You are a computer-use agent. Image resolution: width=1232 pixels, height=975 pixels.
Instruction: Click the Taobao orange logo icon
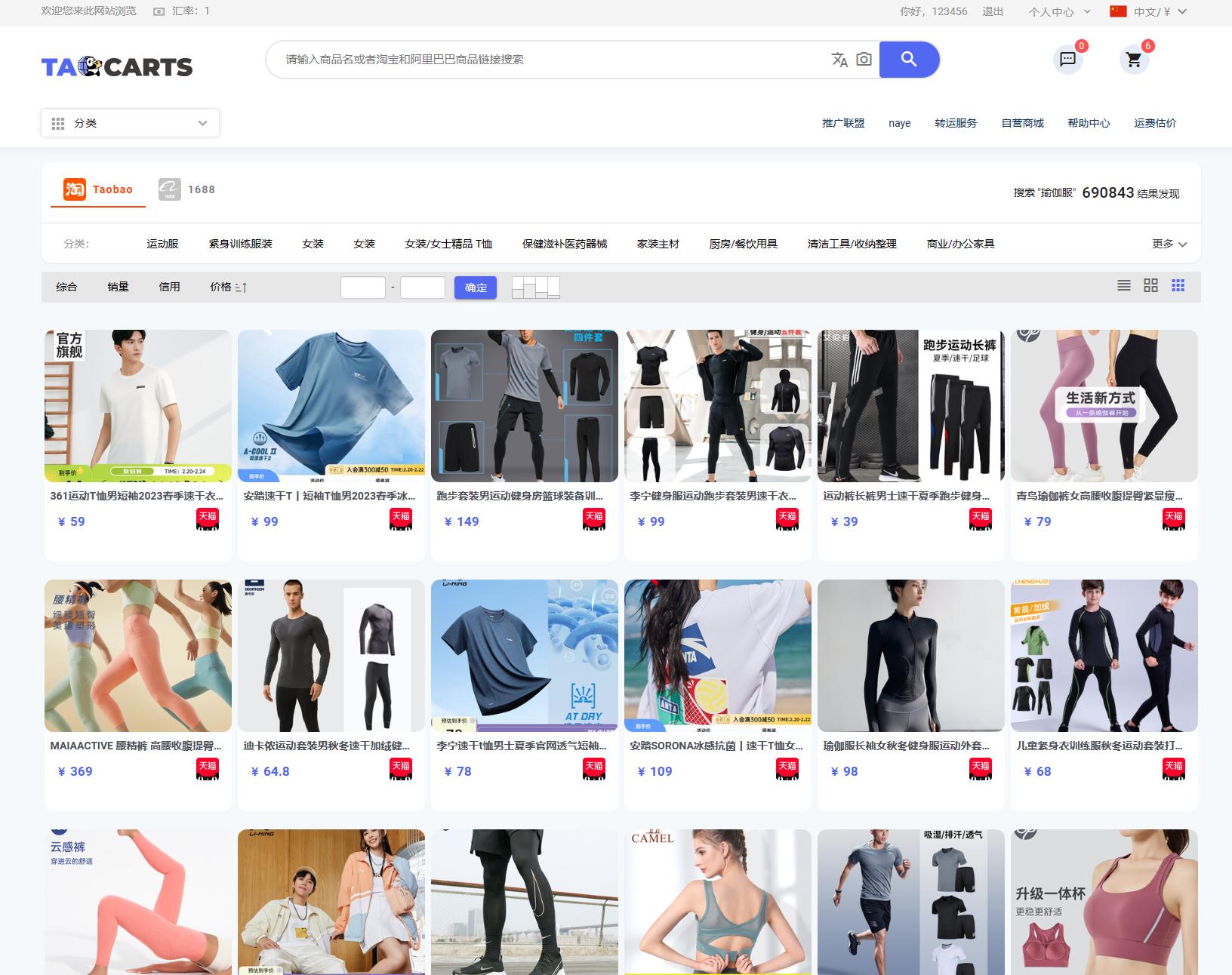point(75,189)
